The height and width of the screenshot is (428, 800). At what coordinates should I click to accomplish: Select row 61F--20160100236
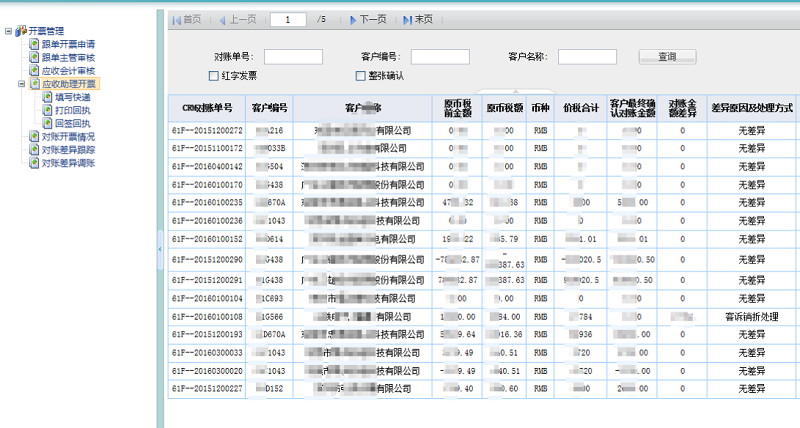pyautogui.click(x=482, y=221)
